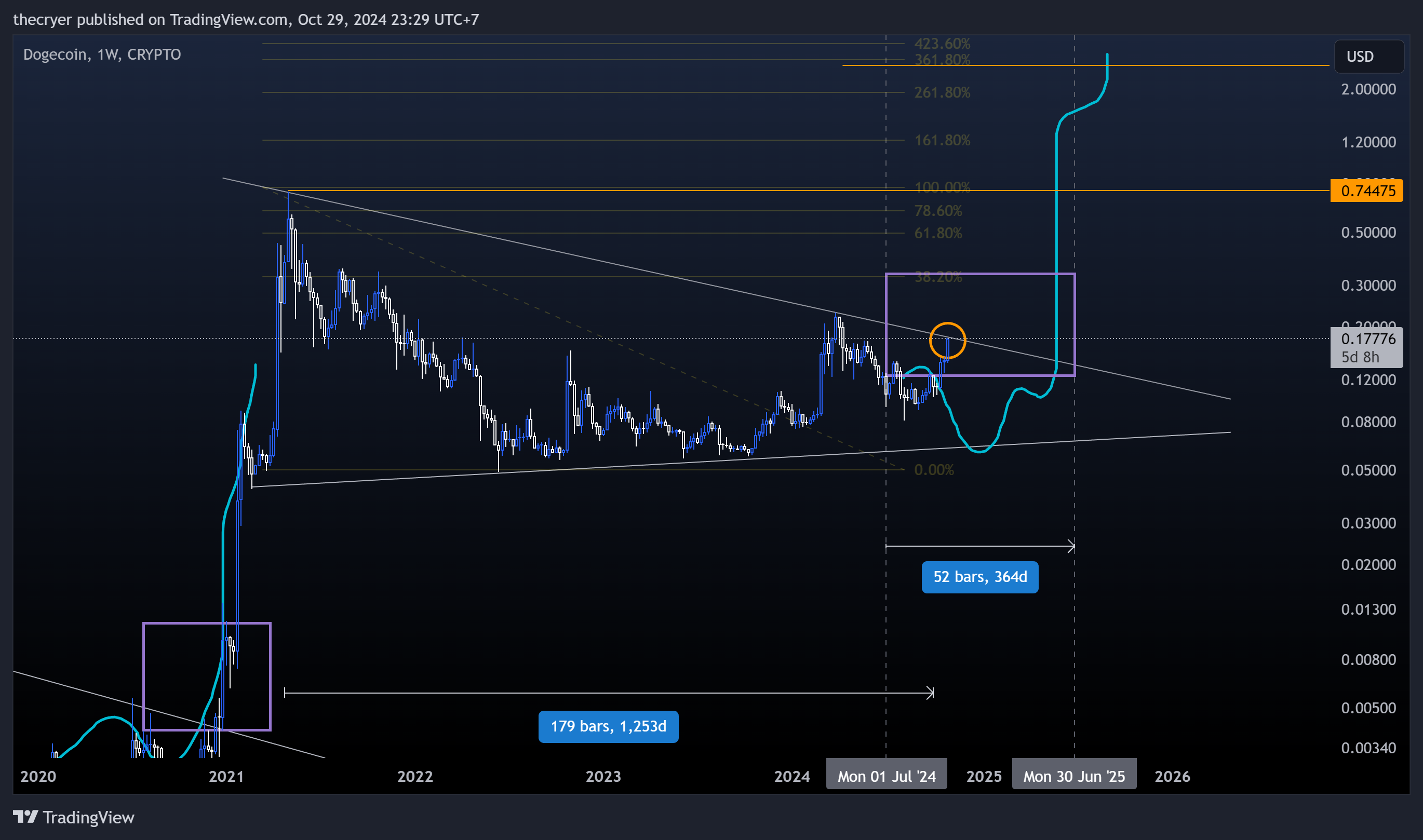Click the 0.74475 orange price label

[x=1366, y=191]
